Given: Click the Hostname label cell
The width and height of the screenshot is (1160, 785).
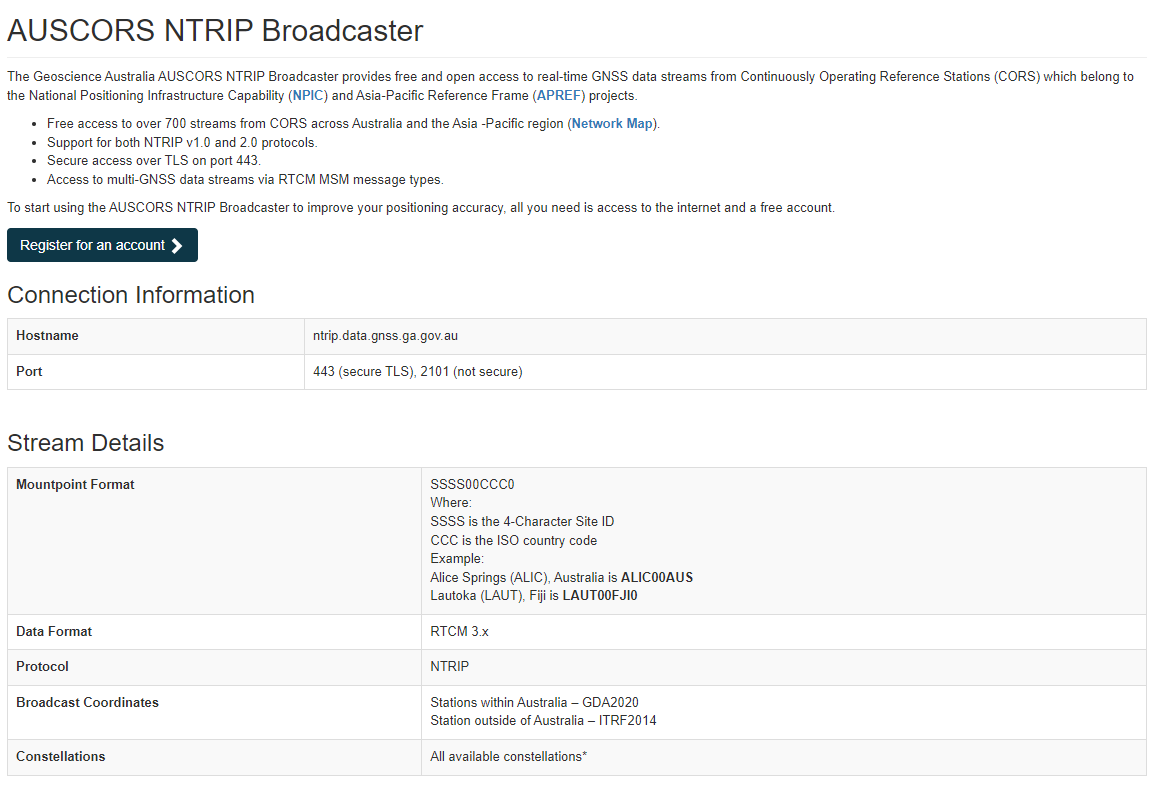Looking at the screenshot, I should click(x=156, y=336).
